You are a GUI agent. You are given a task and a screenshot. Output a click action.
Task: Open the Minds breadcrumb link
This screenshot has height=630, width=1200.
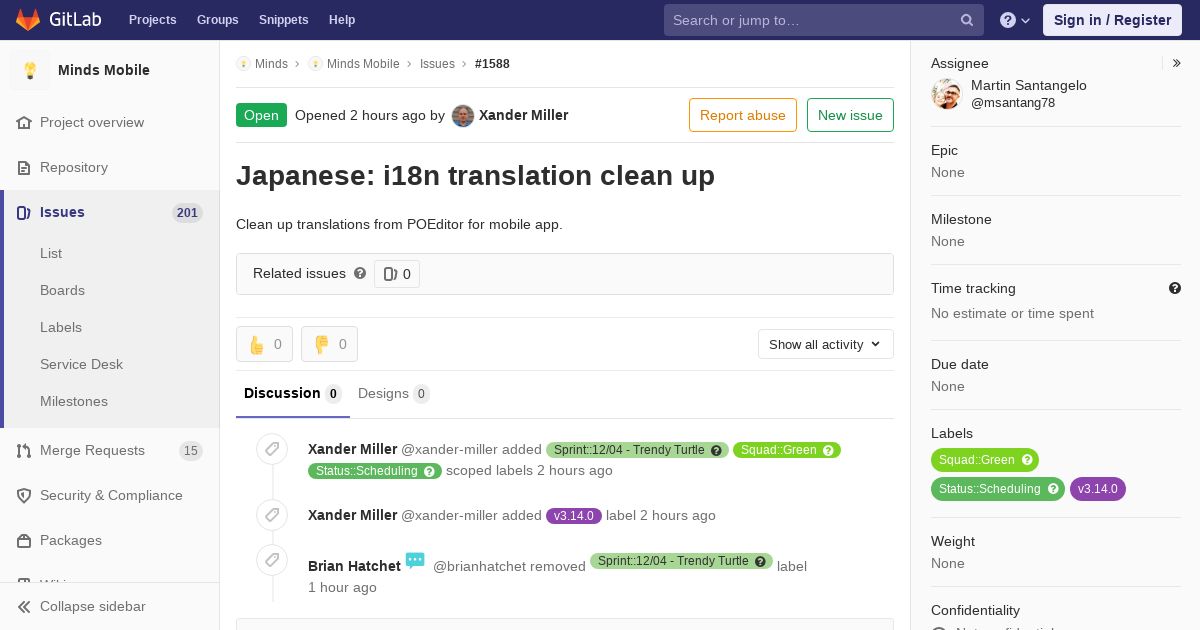[271, 64]
